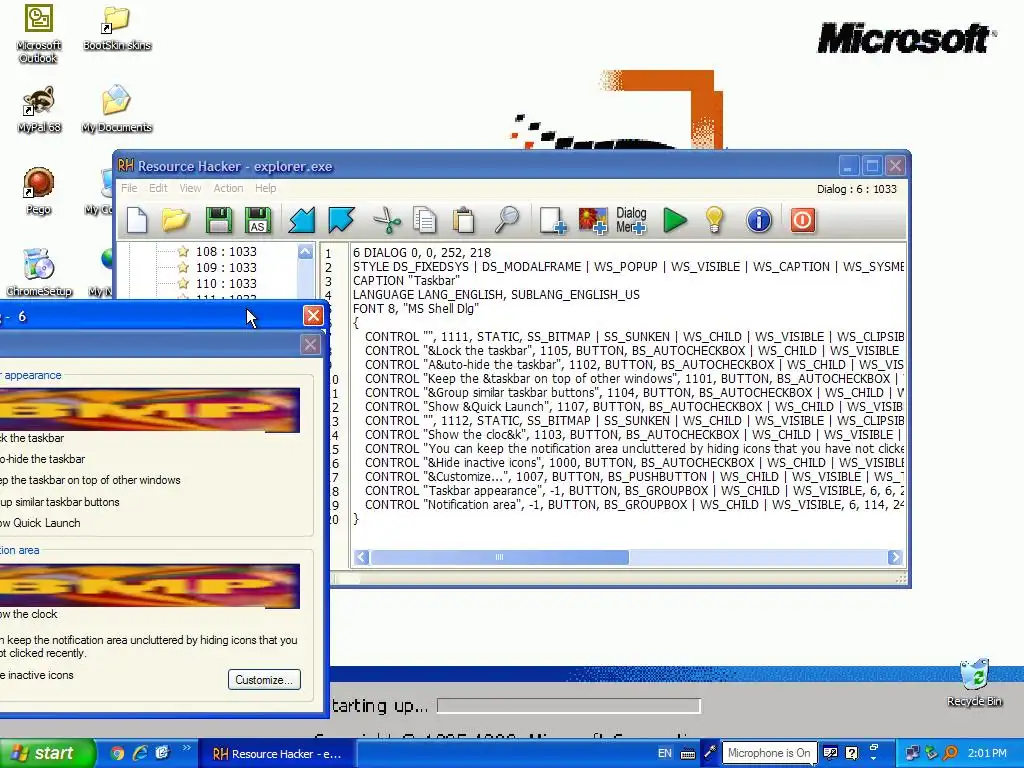Click the yellow light bulb icon
The image size is (1024, 768).
coord(714,220)
